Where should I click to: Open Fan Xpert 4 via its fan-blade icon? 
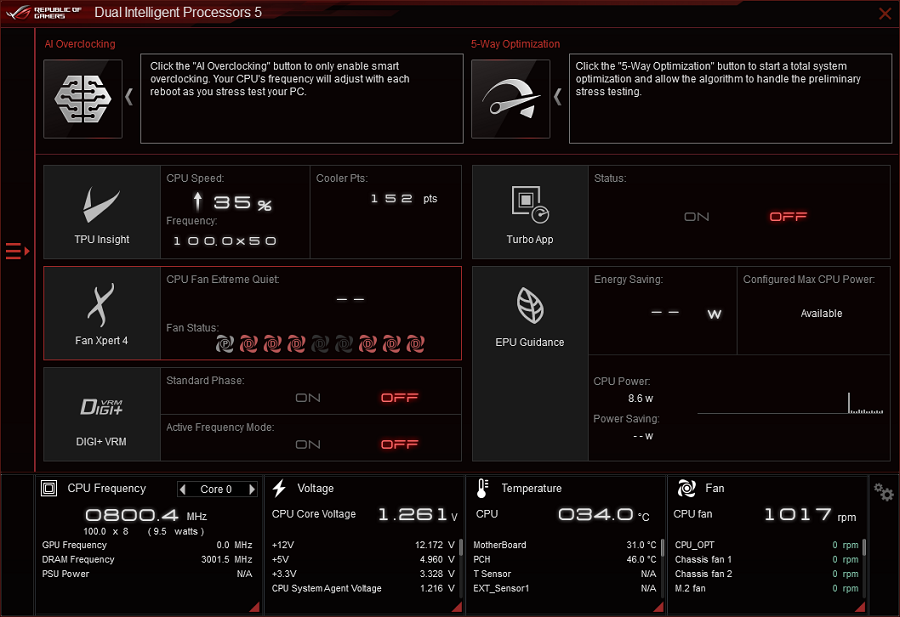click(x=101, y=305)
